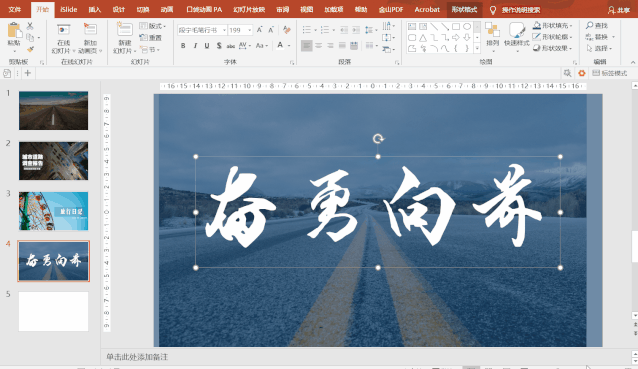
Task: Click Convert to SmartArt icon
Action: click(x=388, y=50)
